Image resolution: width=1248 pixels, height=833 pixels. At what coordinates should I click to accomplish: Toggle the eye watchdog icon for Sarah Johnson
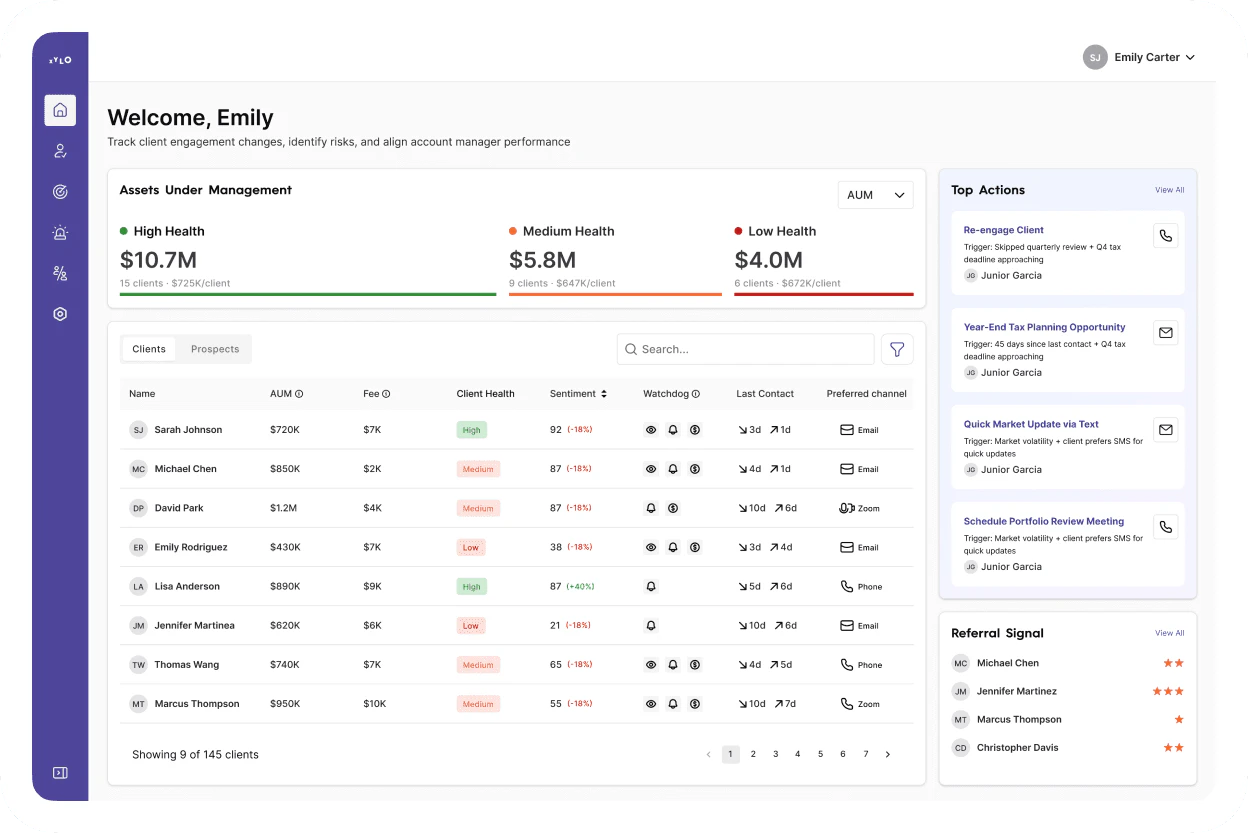[651, 430]
